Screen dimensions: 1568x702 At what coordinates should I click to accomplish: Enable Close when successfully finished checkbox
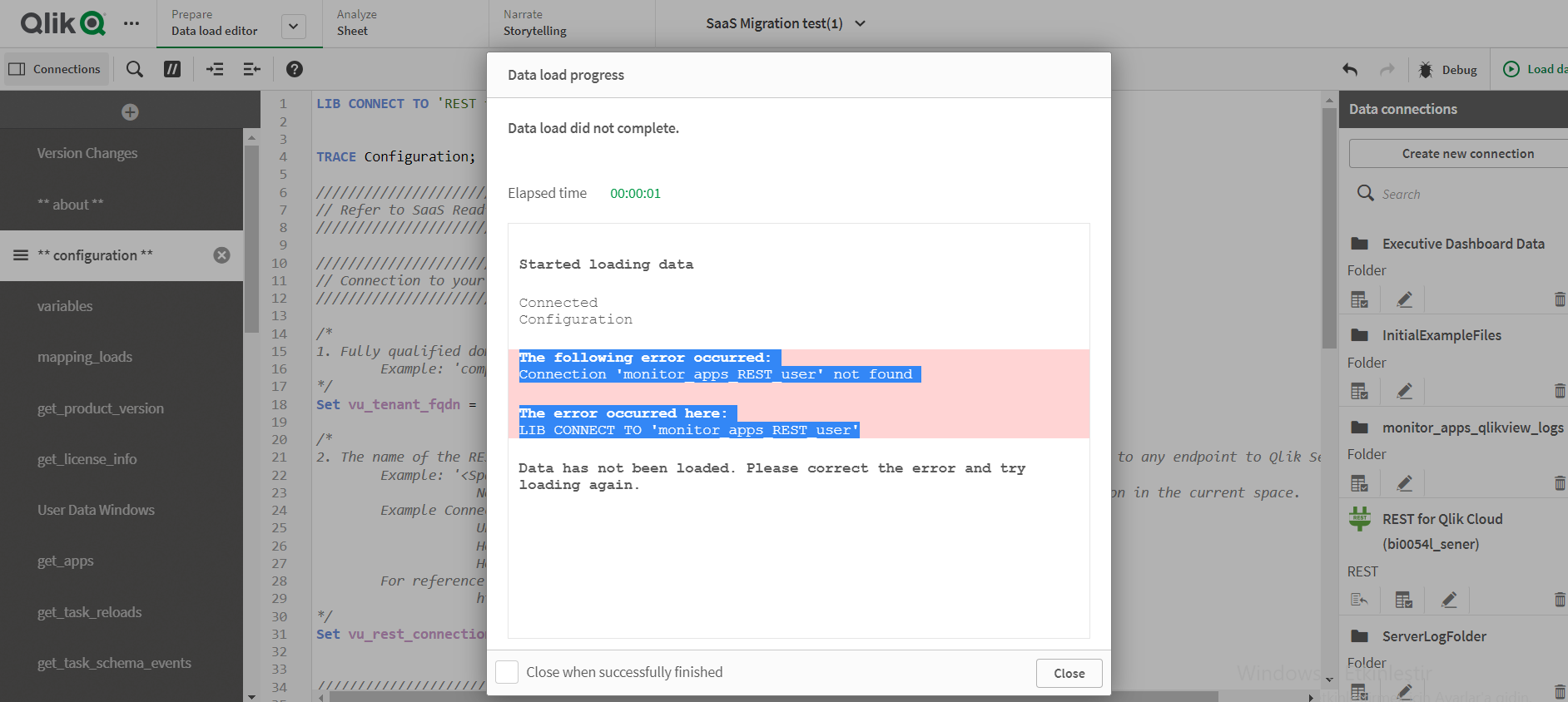pos(507,672)
